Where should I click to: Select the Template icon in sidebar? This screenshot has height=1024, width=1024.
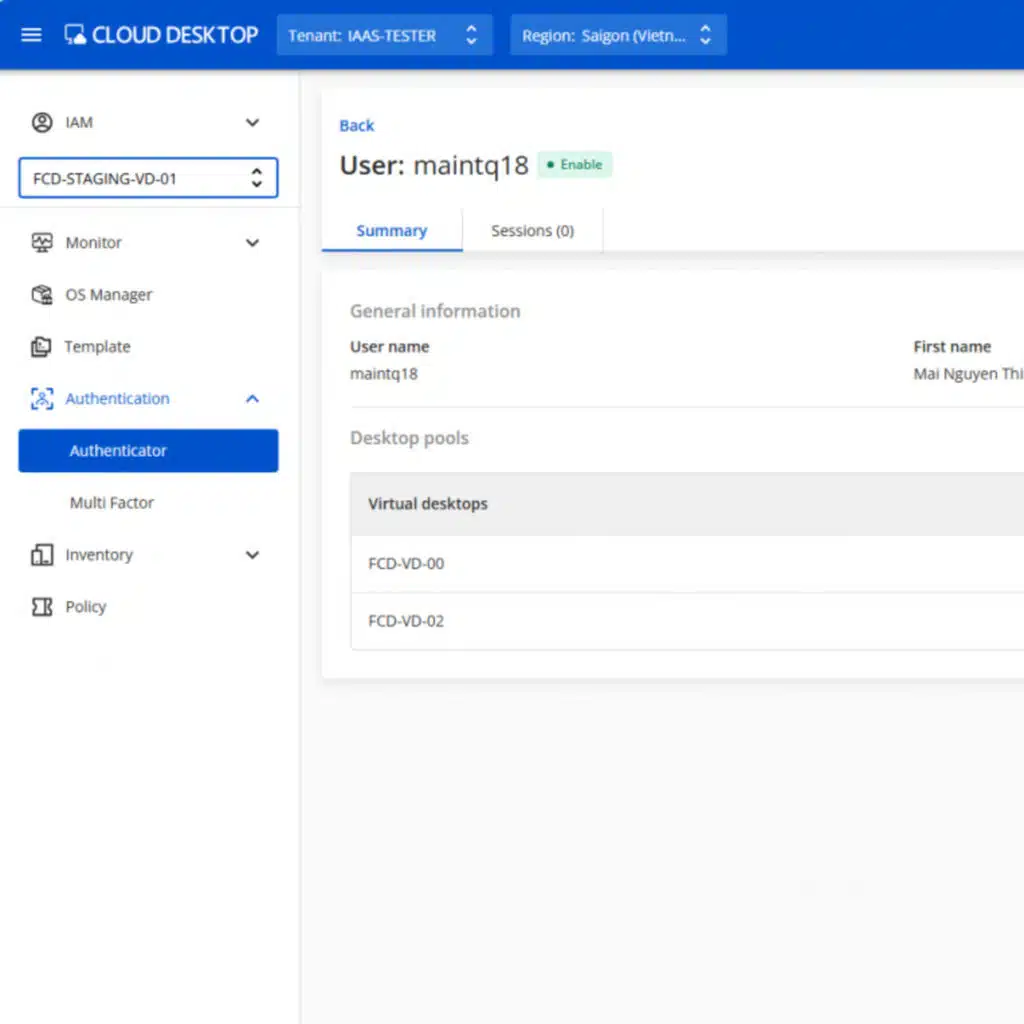(41, 346)
